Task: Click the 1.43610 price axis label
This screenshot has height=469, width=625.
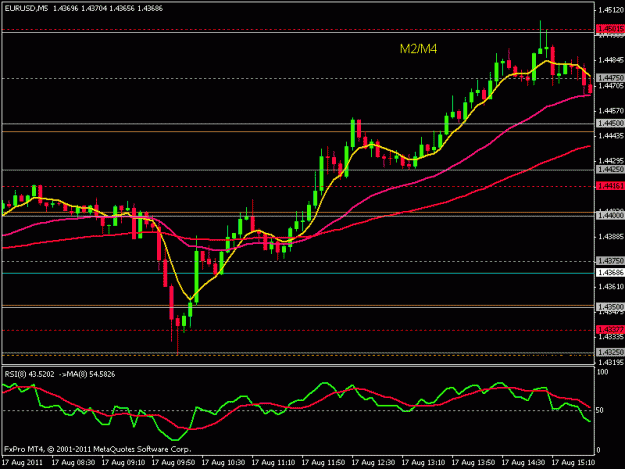Action: click(x=611, y=287)
